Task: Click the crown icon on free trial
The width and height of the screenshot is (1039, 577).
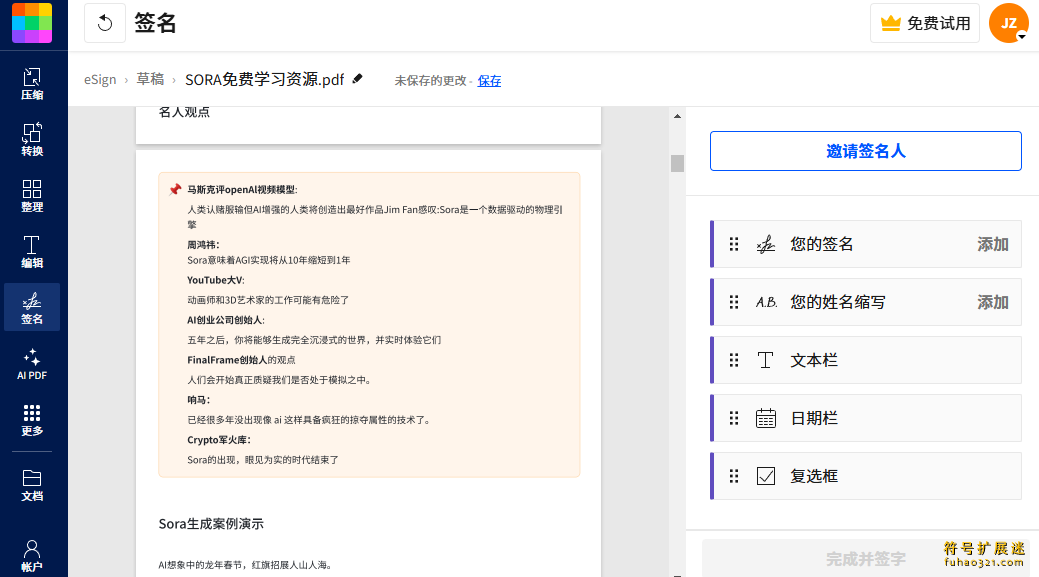Action: [x=891, y=23]
